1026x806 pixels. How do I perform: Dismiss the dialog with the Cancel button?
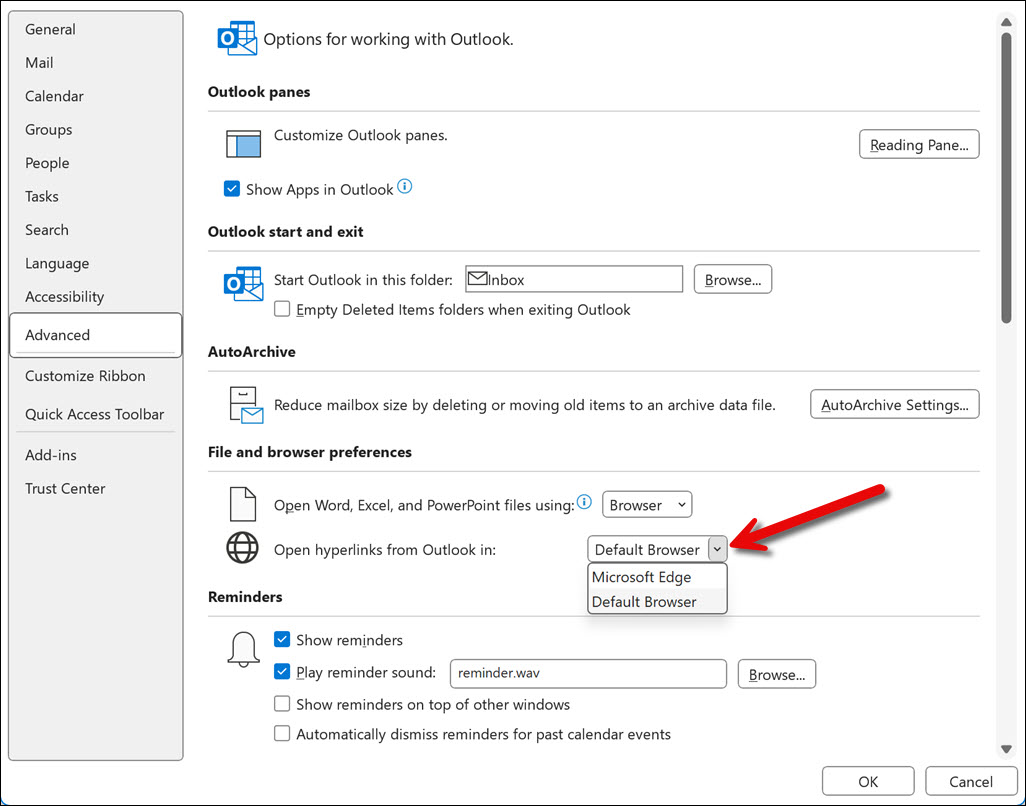coord(970,782)
